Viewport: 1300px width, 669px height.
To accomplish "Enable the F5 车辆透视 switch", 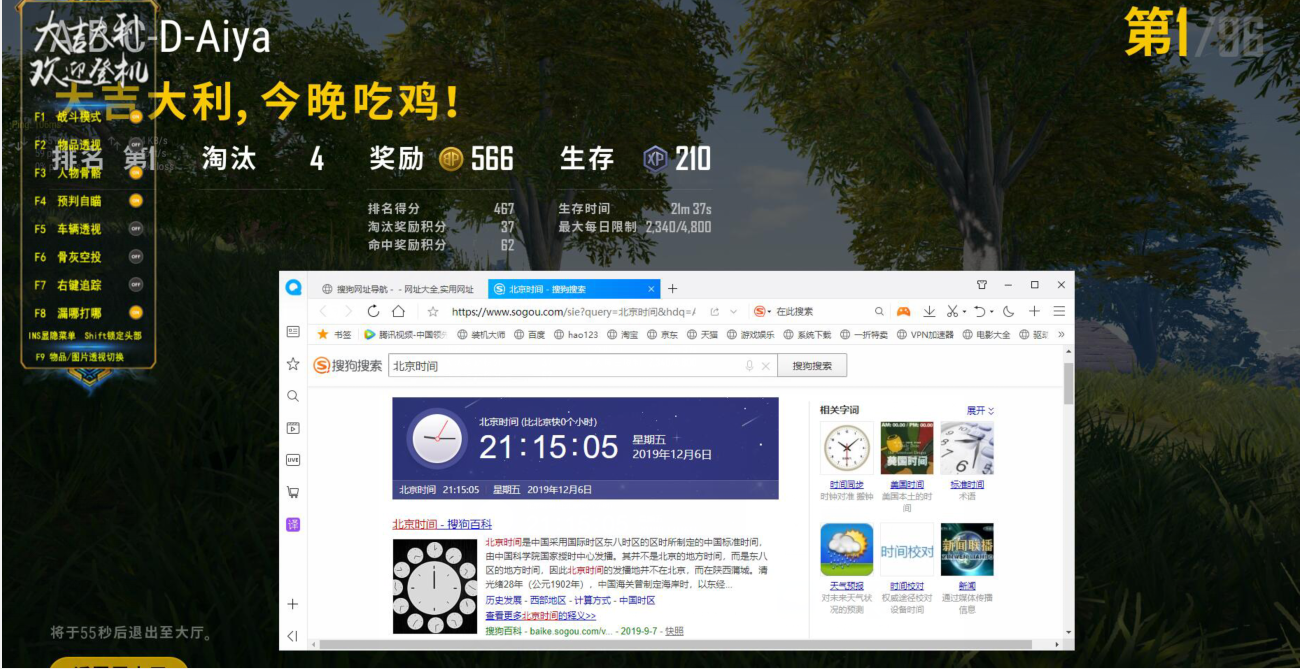I will click(x=136, y=229).
